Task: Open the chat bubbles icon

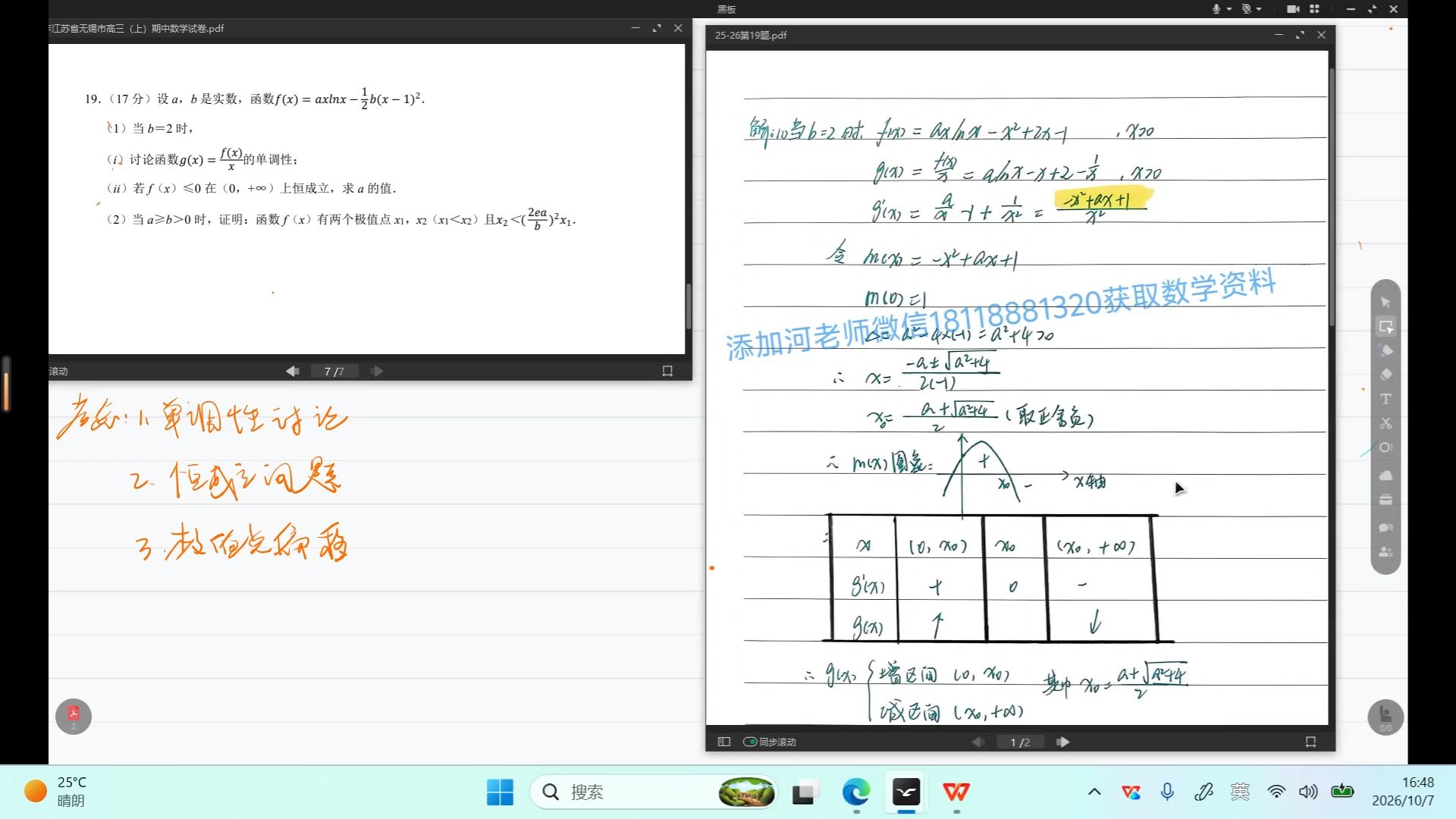Action: coord(1385,527)
